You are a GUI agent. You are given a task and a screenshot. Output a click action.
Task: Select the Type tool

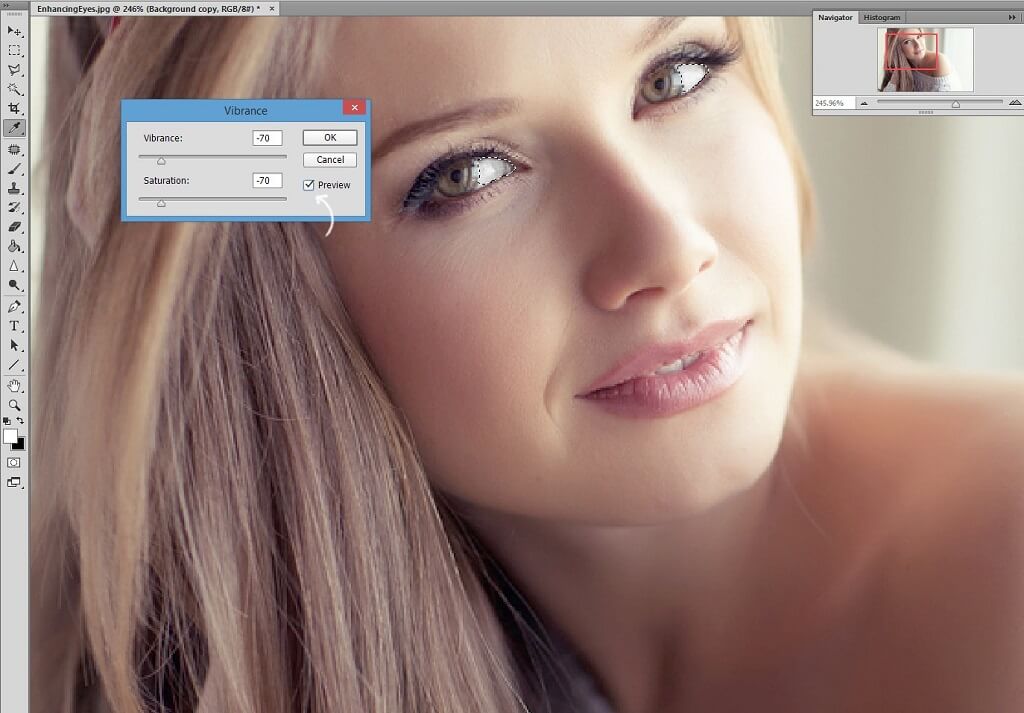click(x=14, y=326)
